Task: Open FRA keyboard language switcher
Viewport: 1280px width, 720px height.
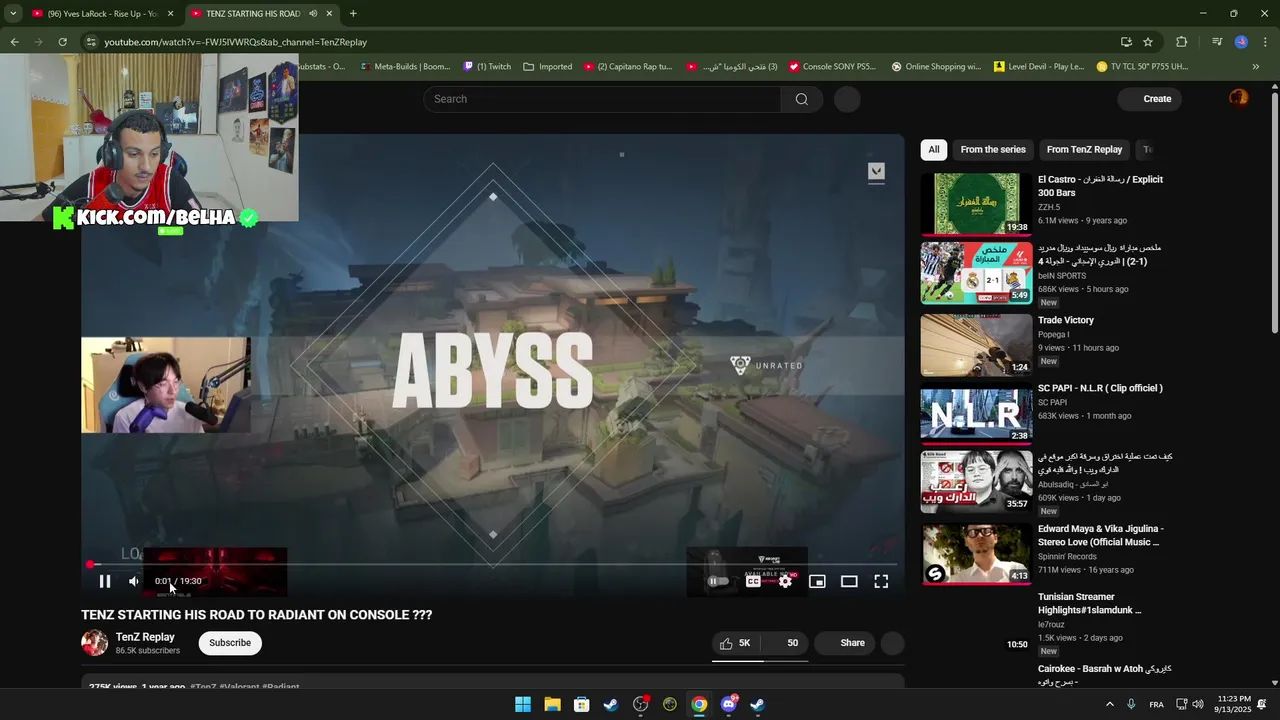Action: [1156, 705]
